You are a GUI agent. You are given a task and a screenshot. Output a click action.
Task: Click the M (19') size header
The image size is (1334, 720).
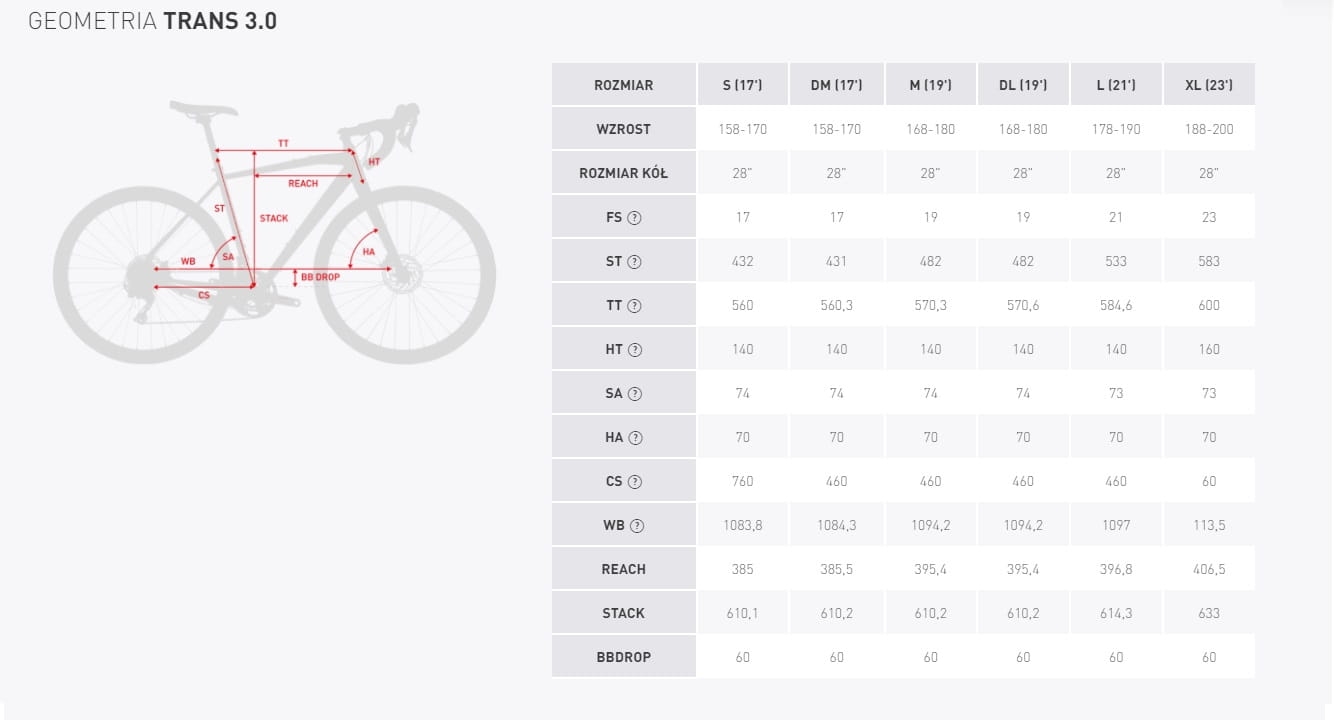930,85
